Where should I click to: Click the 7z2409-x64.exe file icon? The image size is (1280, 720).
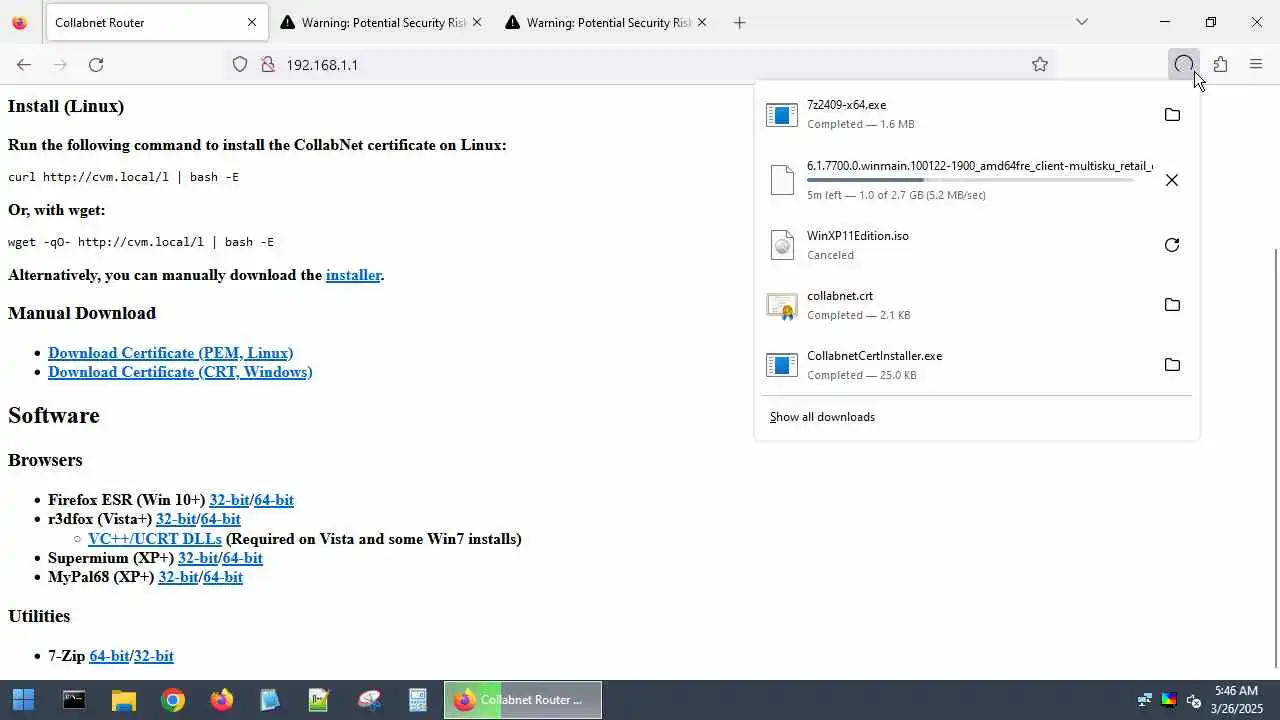[782, 115]
